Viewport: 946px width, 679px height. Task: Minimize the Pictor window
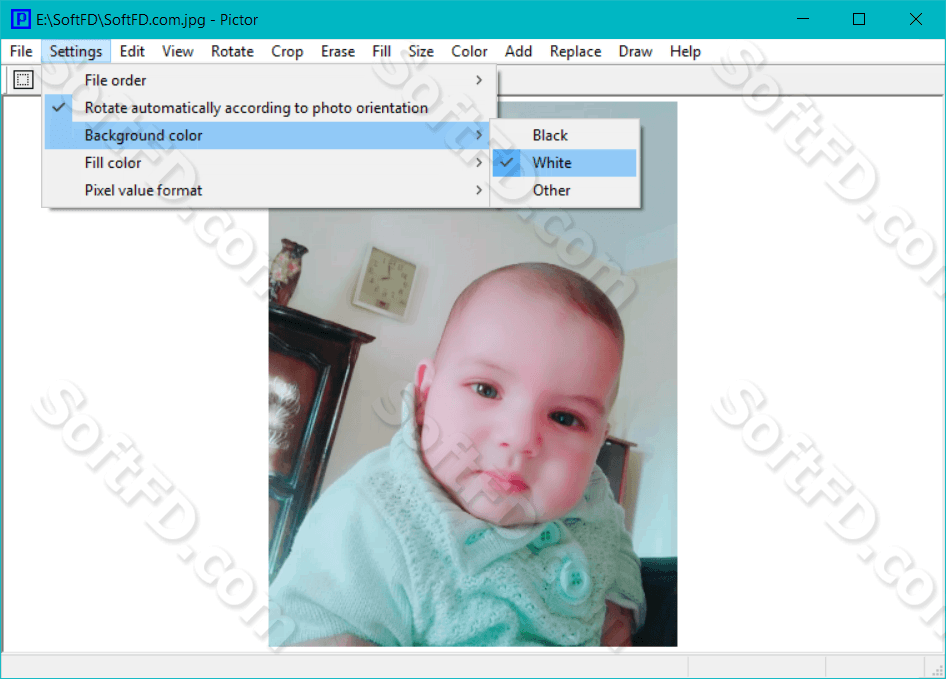[x=803, y=19]
